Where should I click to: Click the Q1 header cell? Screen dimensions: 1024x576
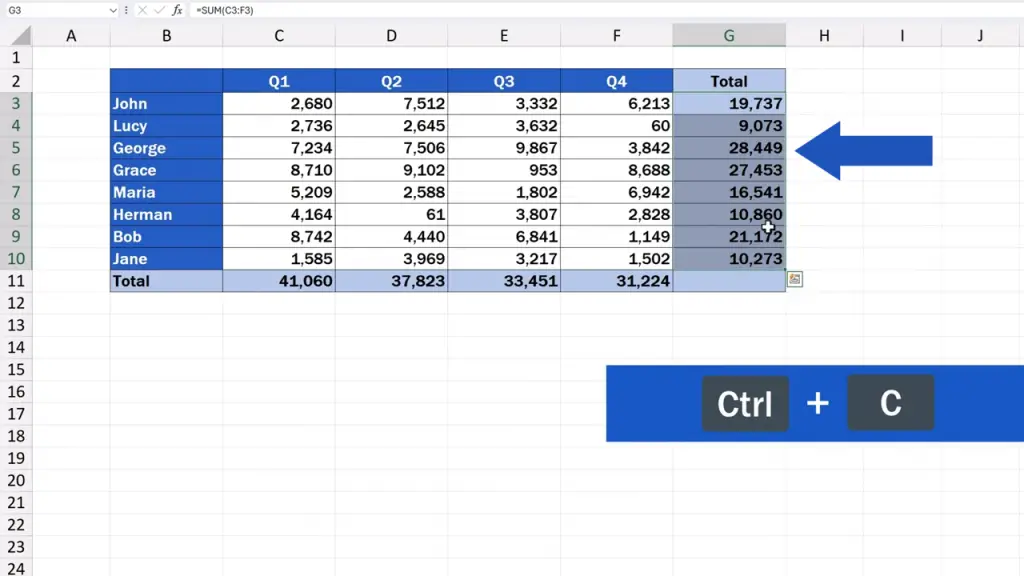(279, 81)
